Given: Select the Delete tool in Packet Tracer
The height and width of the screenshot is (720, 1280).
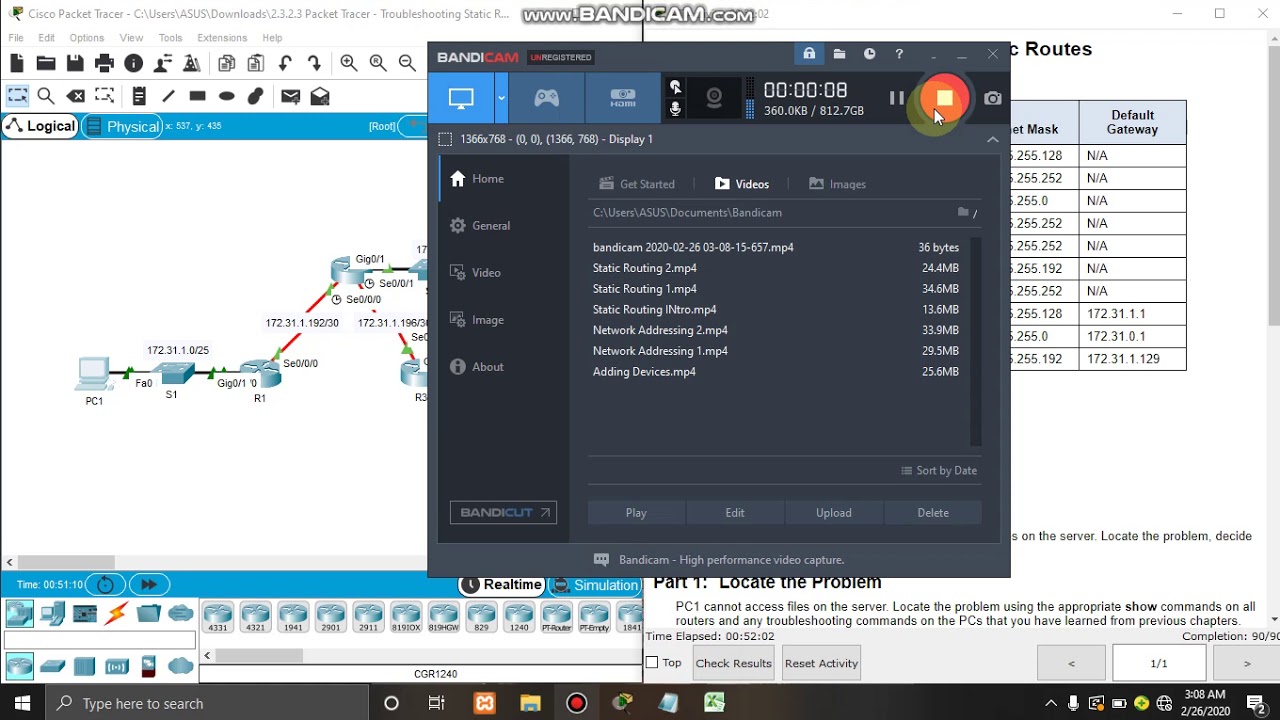Looking at the screenshot, I should pos(75,96).
